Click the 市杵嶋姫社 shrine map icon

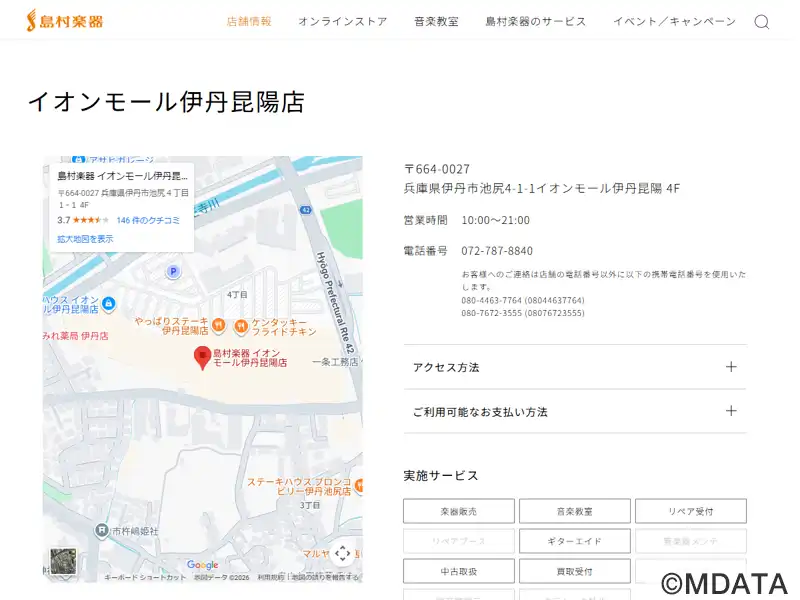click(102, 531)
